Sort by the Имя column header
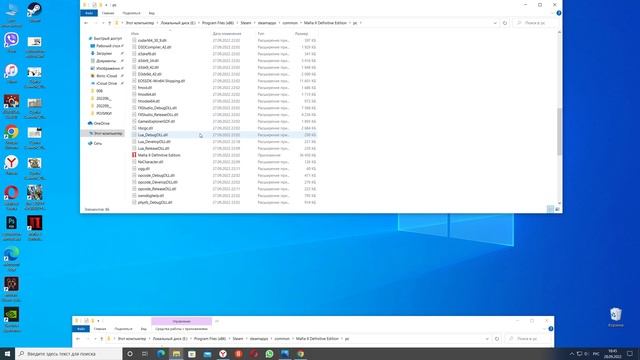The image size is (640, 360). 135,33
